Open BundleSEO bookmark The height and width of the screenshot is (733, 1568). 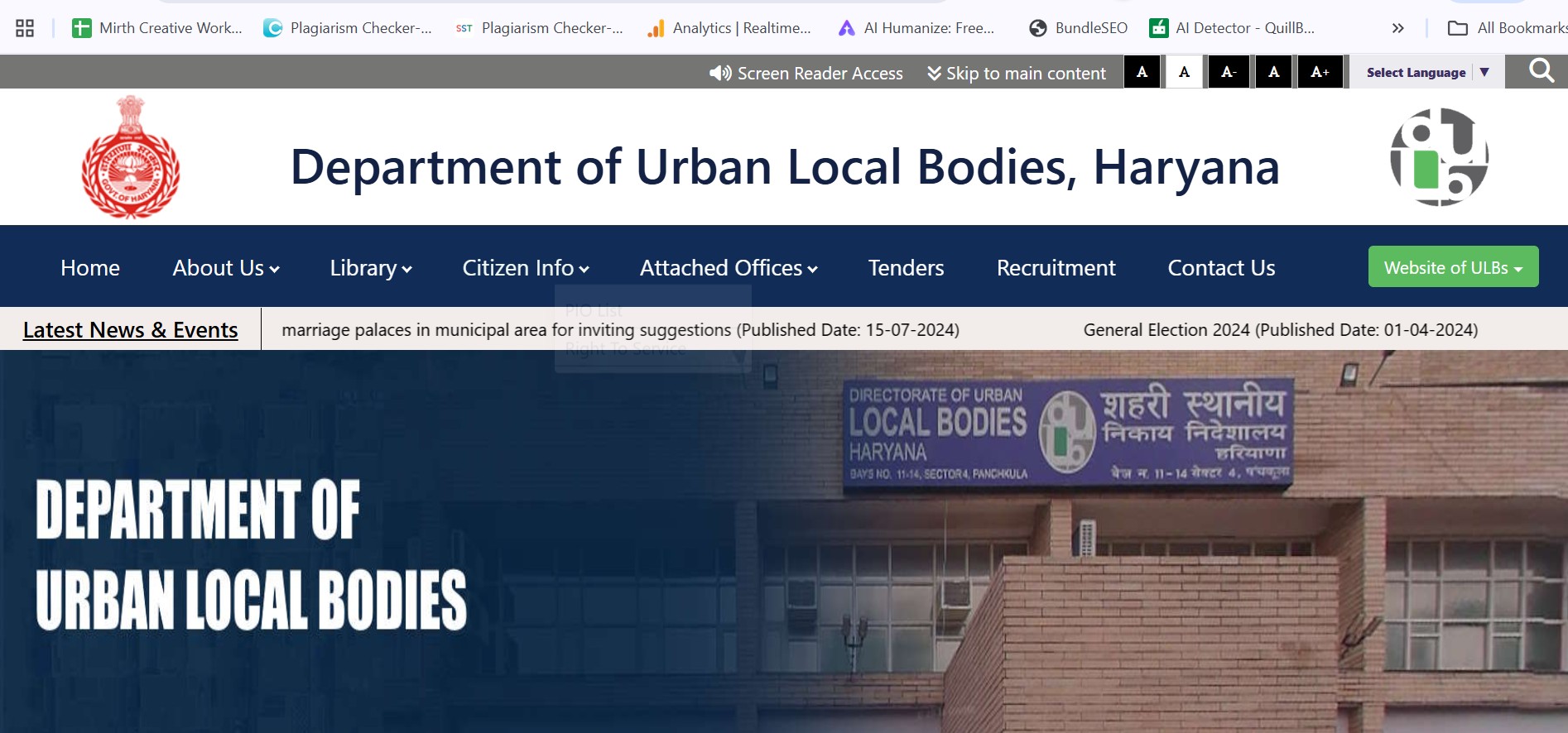pyautogui.click(x=1078, y=28)
